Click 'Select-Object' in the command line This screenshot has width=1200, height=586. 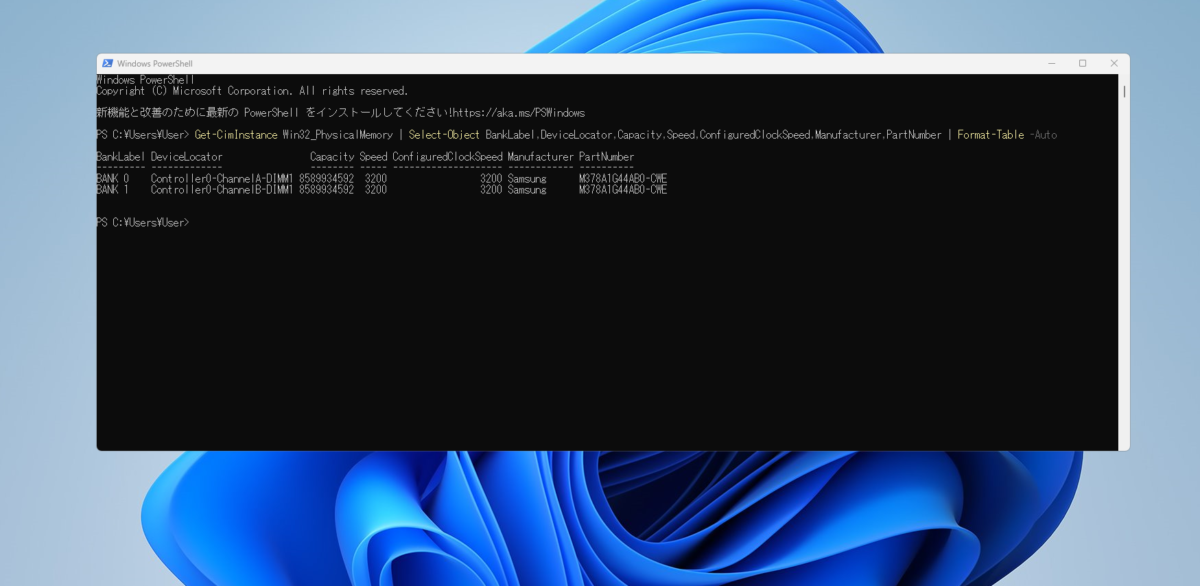pos(444,135)
